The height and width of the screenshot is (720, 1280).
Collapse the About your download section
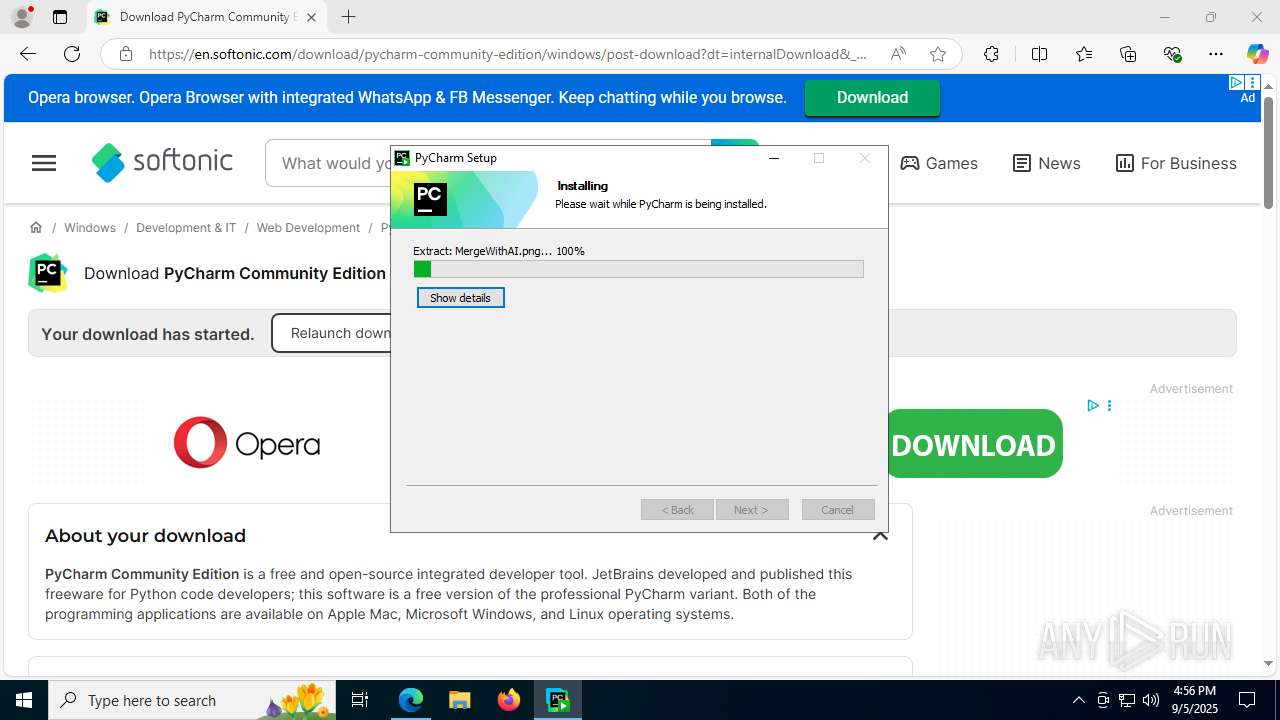880,536
